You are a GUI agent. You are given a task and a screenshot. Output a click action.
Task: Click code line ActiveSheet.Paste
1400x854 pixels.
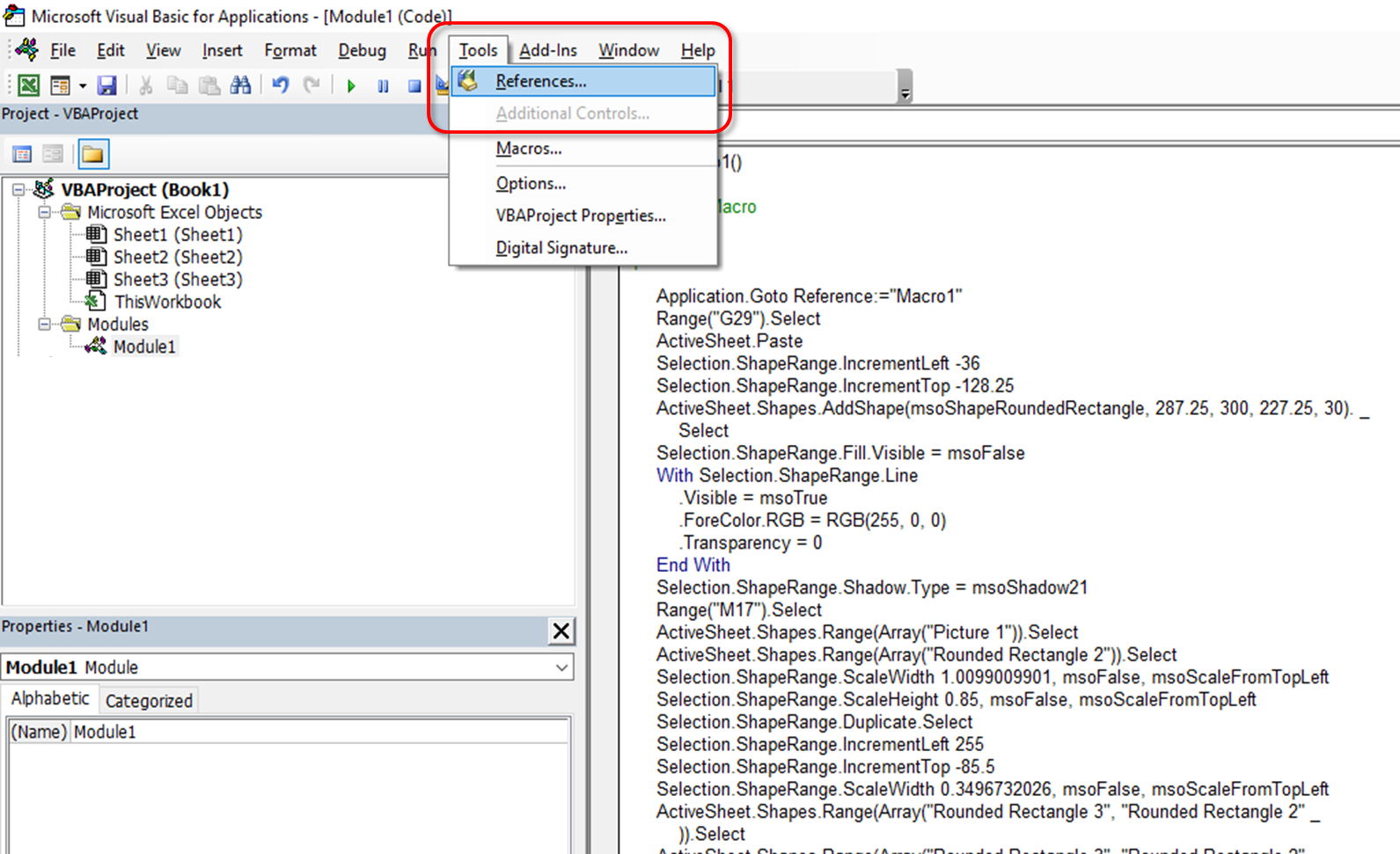coord(729,341)
